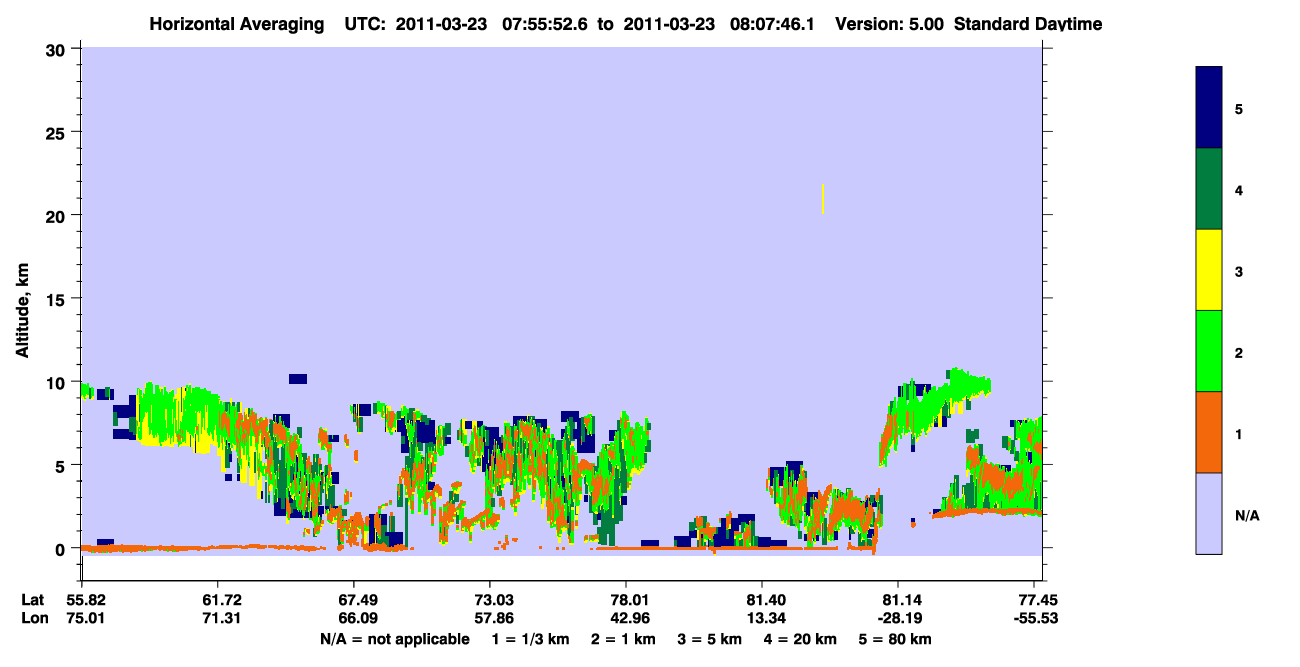Viewport: 1300px width, 667px height.
Task: Click longitude value 13.34
Action: [762, 618]
